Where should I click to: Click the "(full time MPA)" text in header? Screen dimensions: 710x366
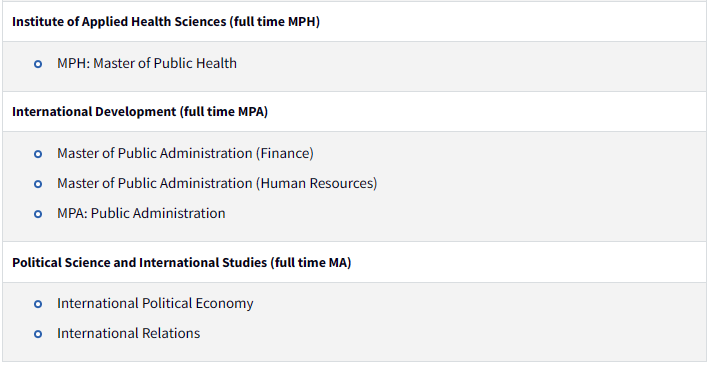coord(224,112)
